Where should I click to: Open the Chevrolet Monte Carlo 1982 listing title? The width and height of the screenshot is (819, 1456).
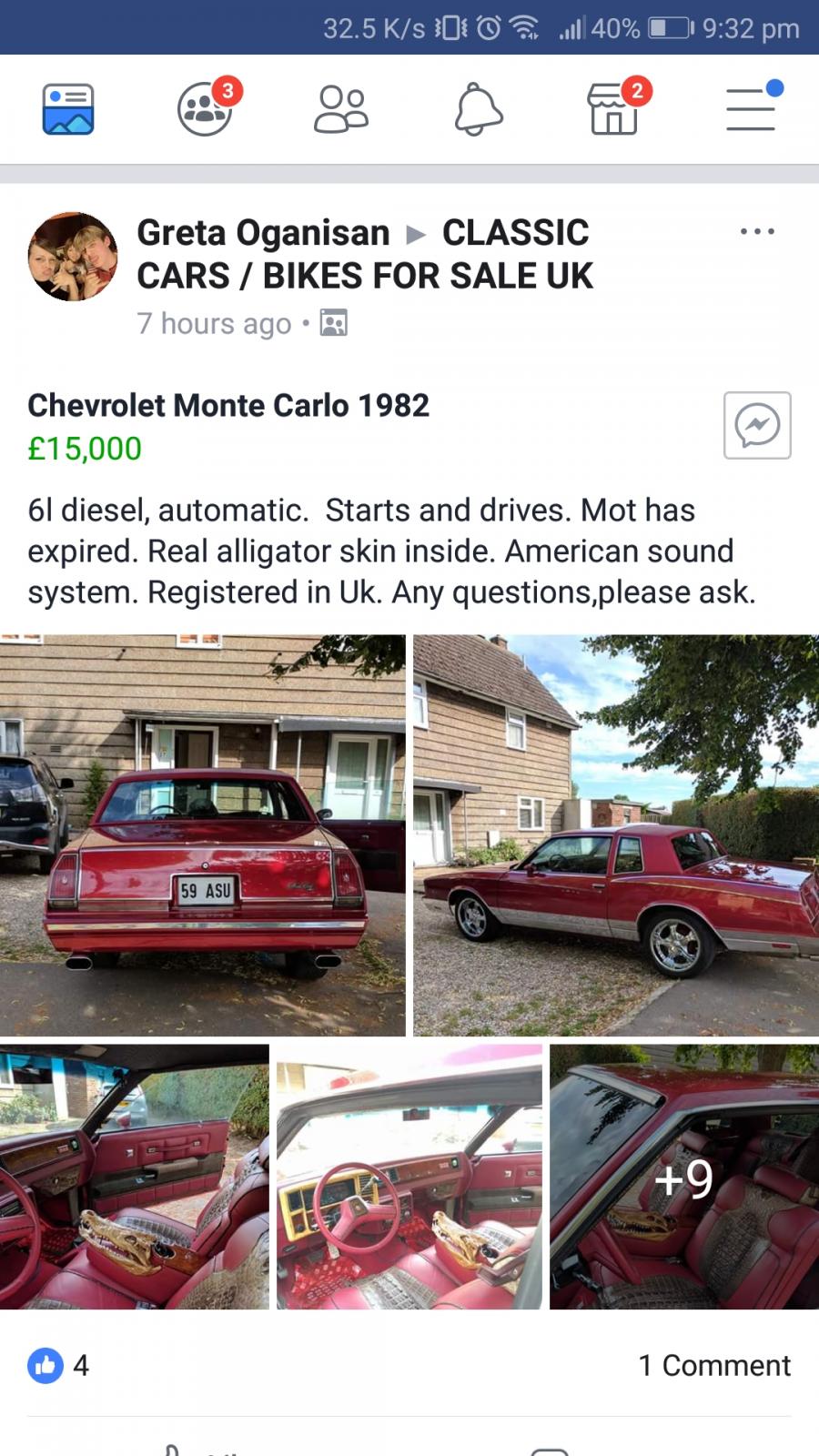228,405
